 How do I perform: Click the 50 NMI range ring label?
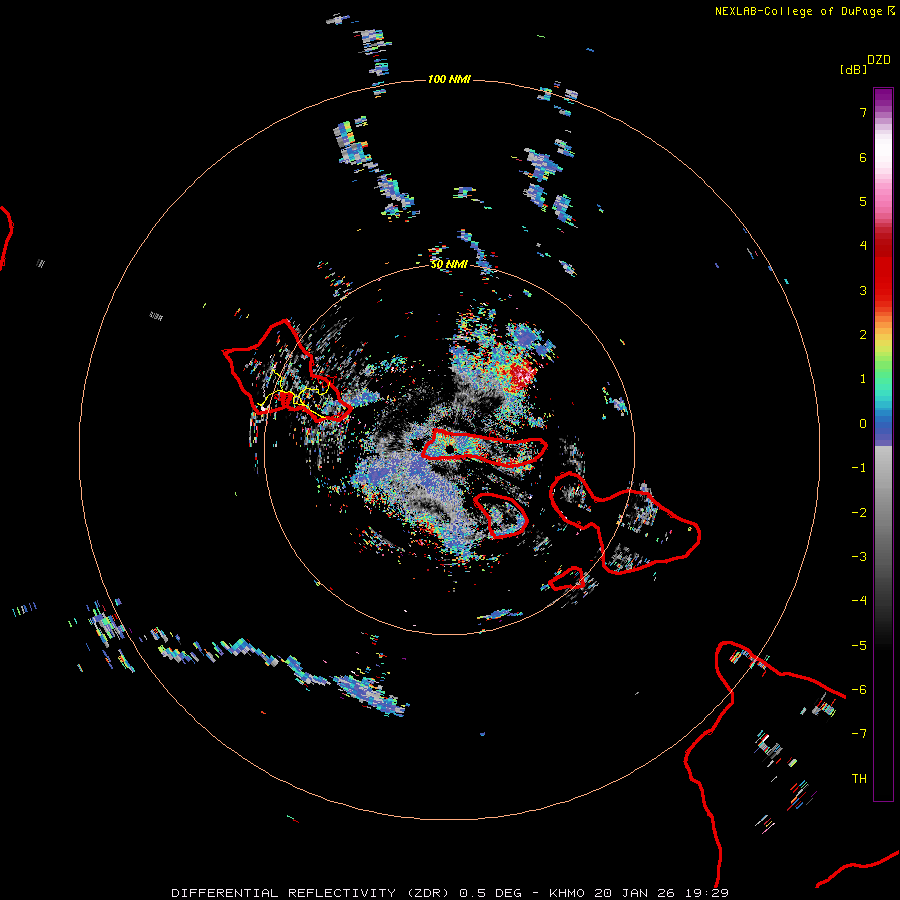pos(449,264)
